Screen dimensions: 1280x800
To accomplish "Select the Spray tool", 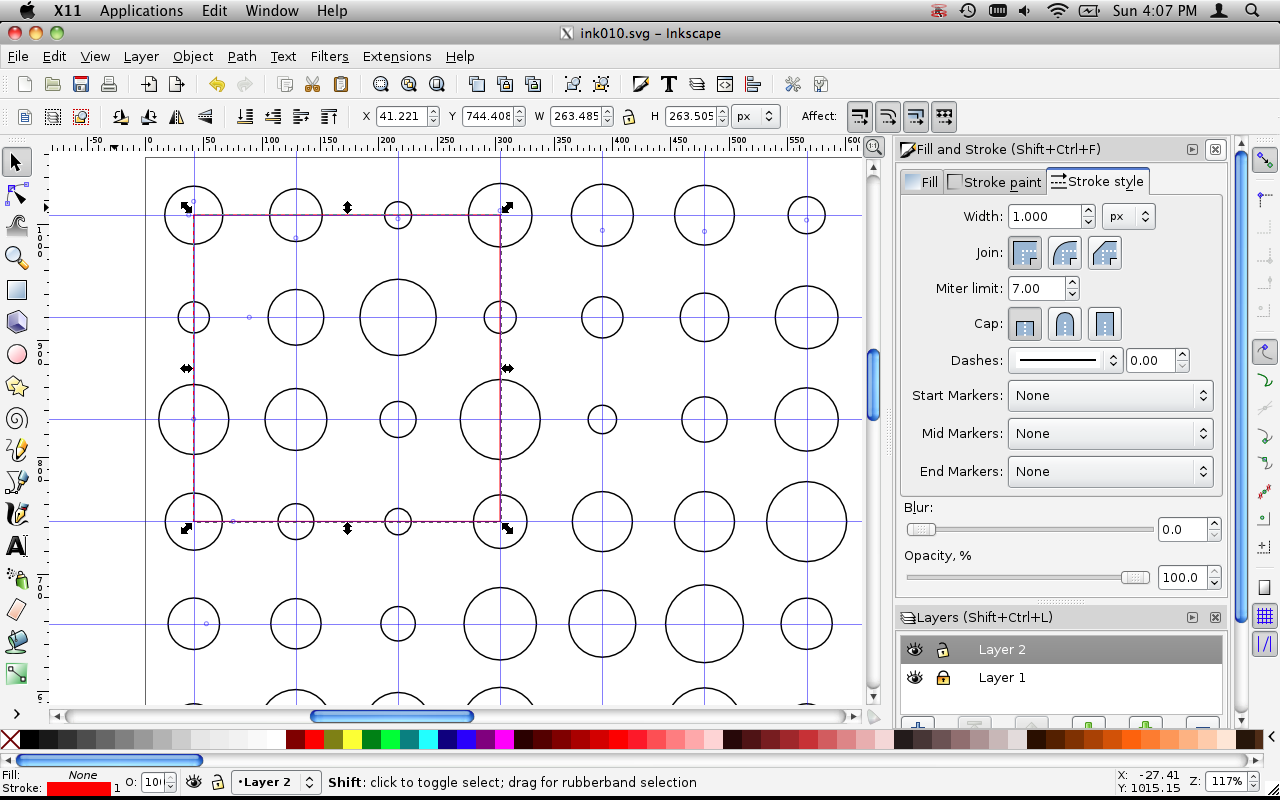I will tap(17, 578).
